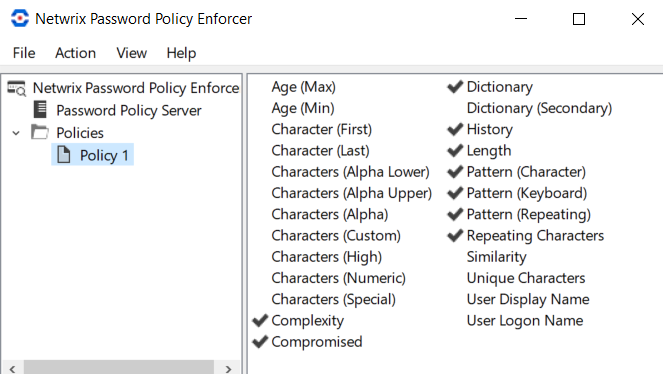Viewport: 663px width, 374px height.
Task: Open the Characters (Alpha Upper) rule
Action: (x=352, y=193)
